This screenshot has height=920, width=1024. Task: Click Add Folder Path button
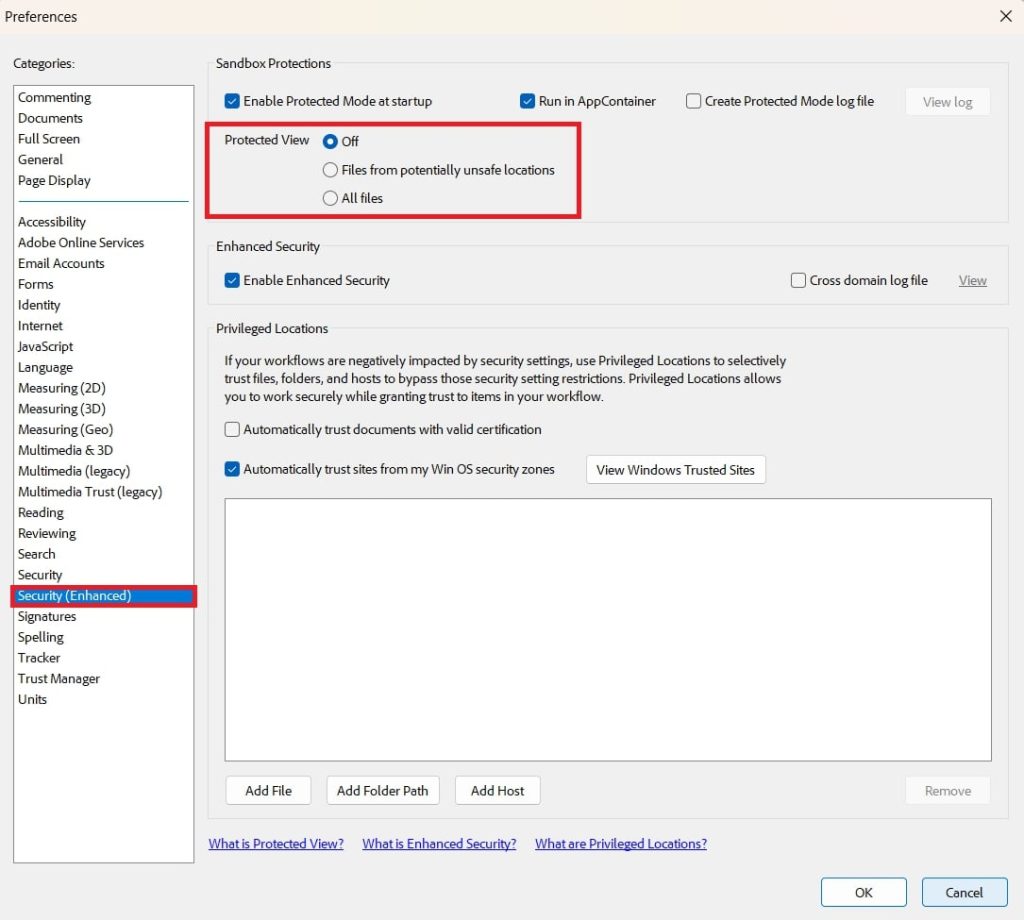pyautogui.click(x=383, y=791)
